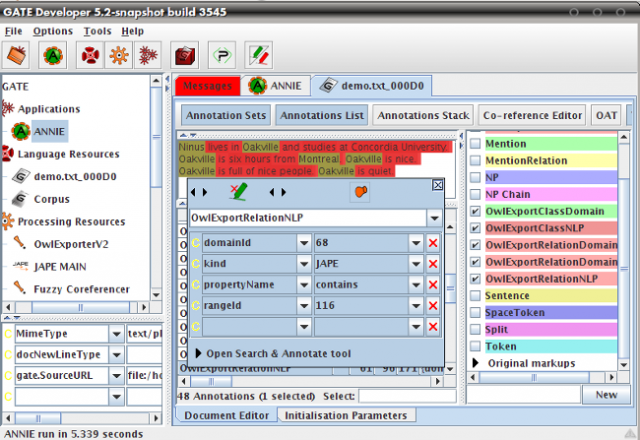The height and width of the screenshot is (440, 640).
Task: Click the new language resource toolbar icon
Action: point(90,55)
